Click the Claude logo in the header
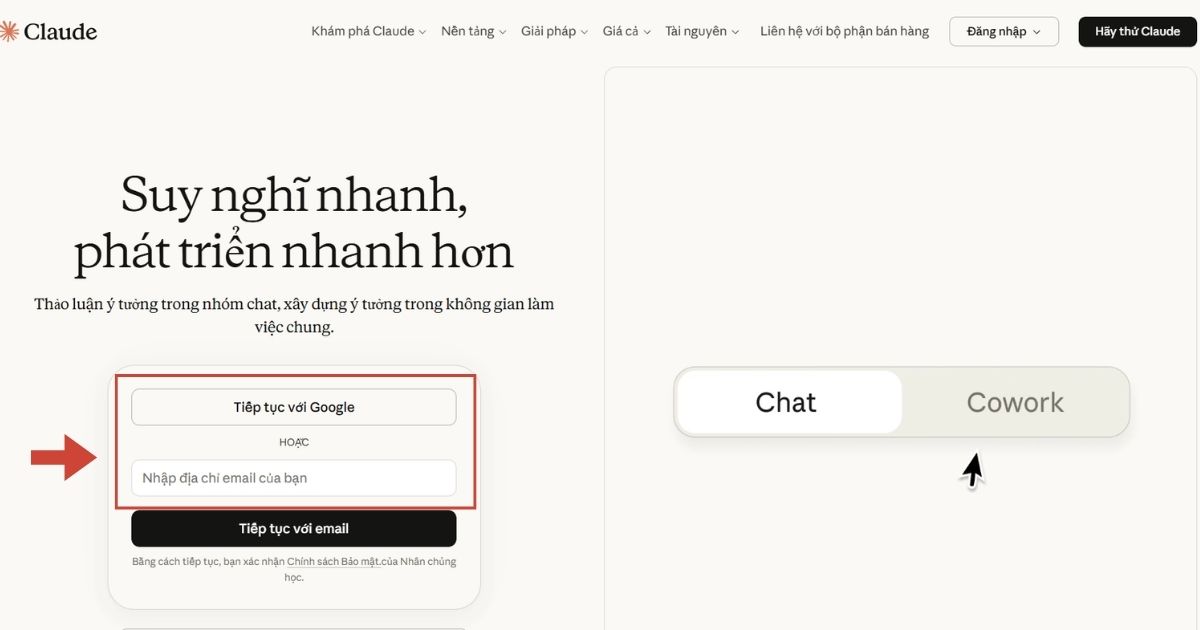Image resolution: width=1200 pixels, height=630 pixels. tap(48, 32)
